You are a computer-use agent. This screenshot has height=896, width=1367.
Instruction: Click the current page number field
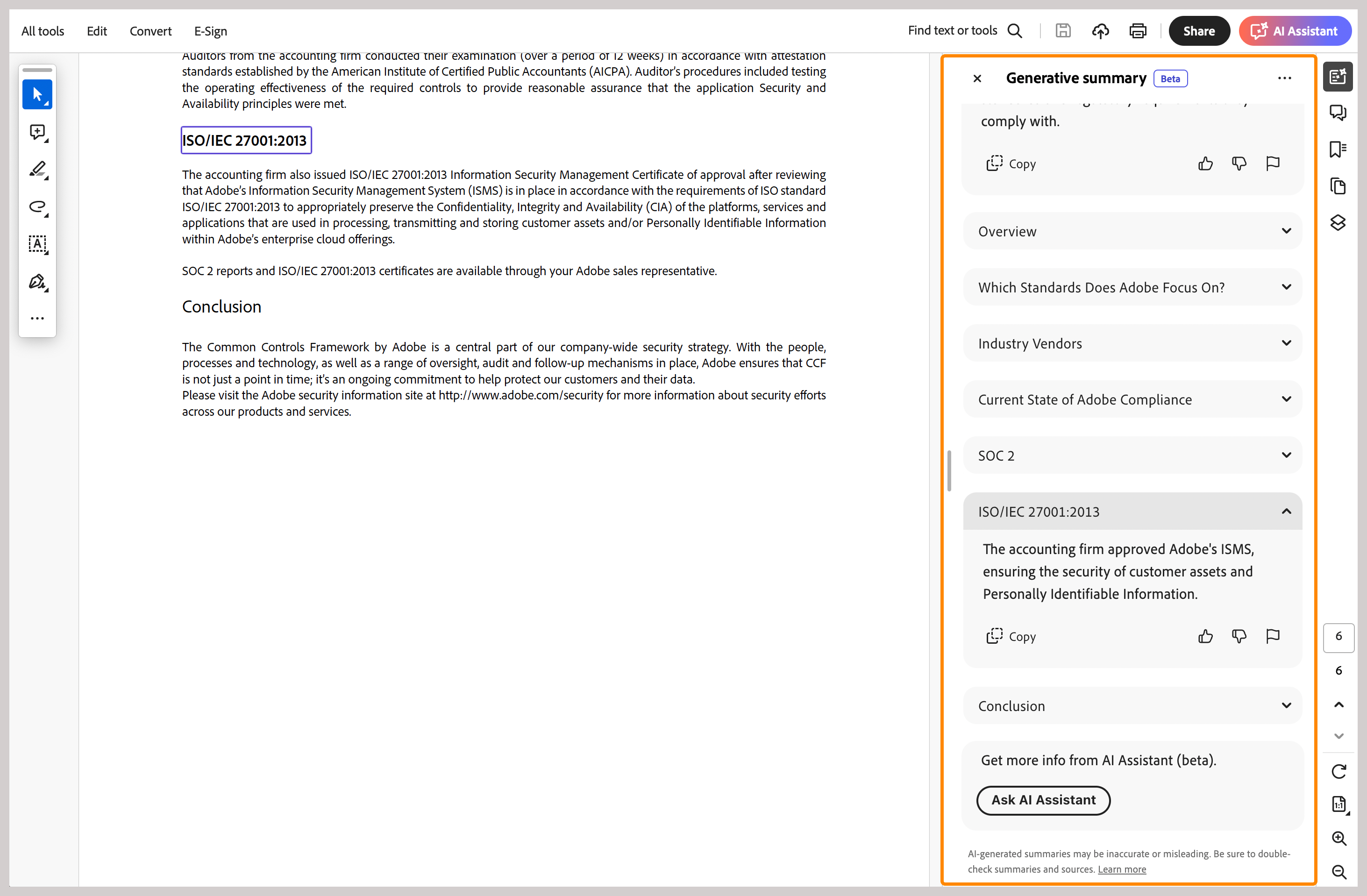tap(1339, 636)
